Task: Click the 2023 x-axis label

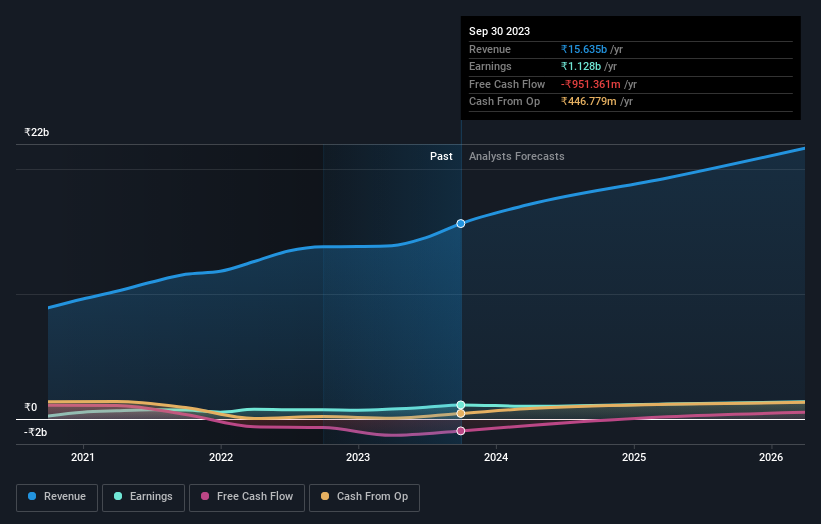Action: point(358,458)
